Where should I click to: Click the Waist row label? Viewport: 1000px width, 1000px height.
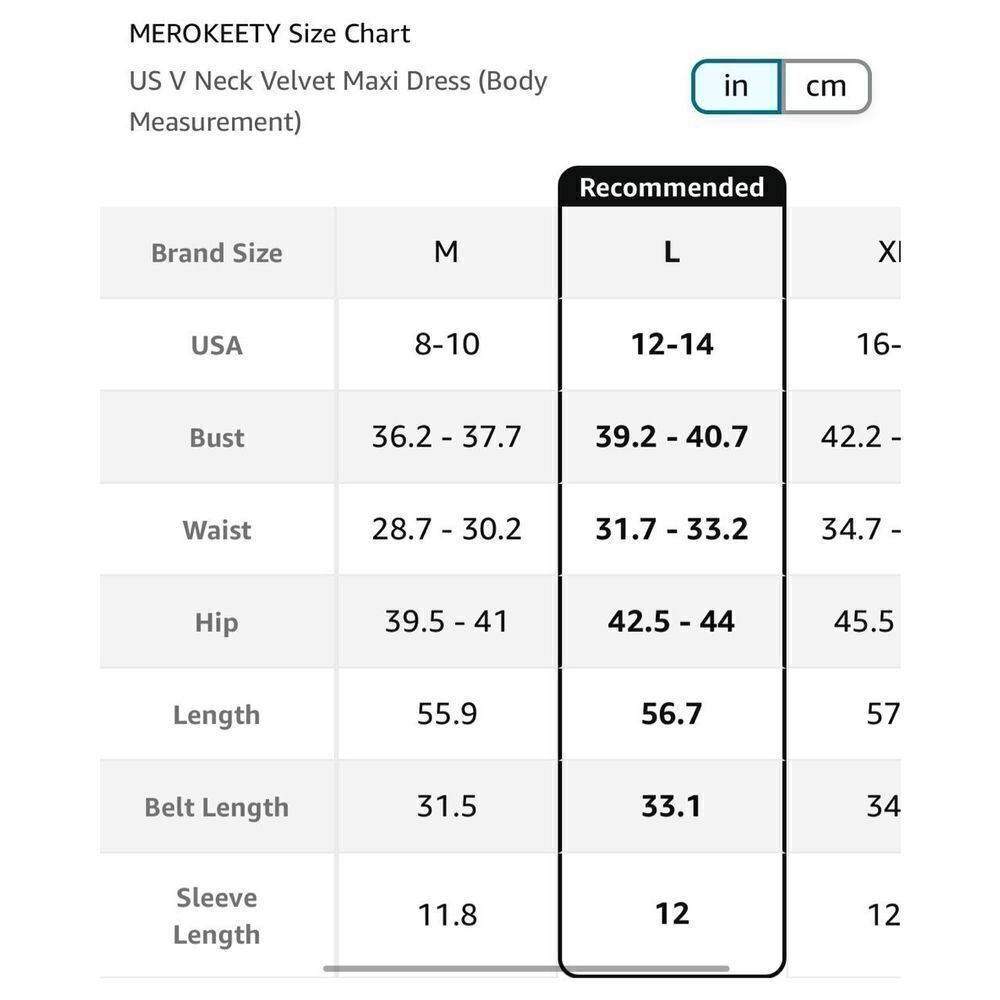click(217, 530)
